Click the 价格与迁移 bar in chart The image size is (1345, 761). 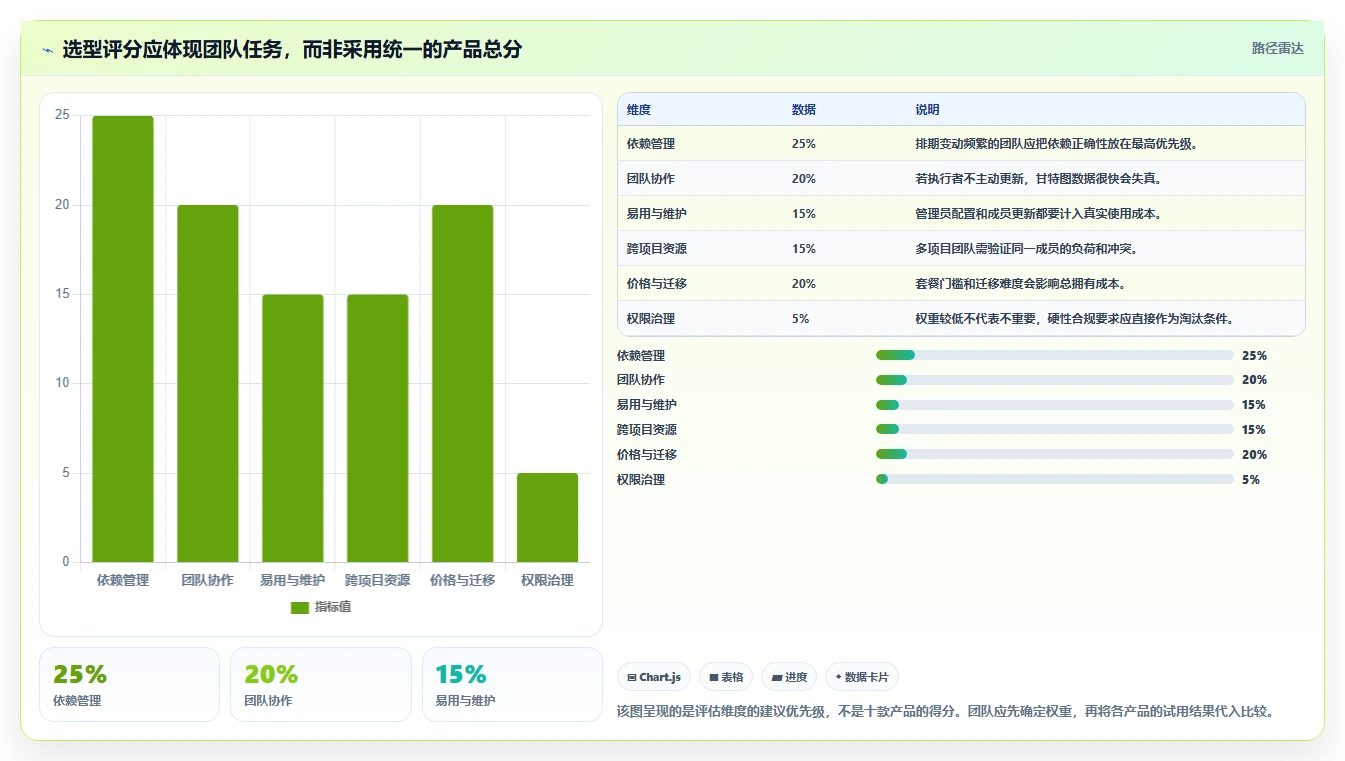[463, 384]
